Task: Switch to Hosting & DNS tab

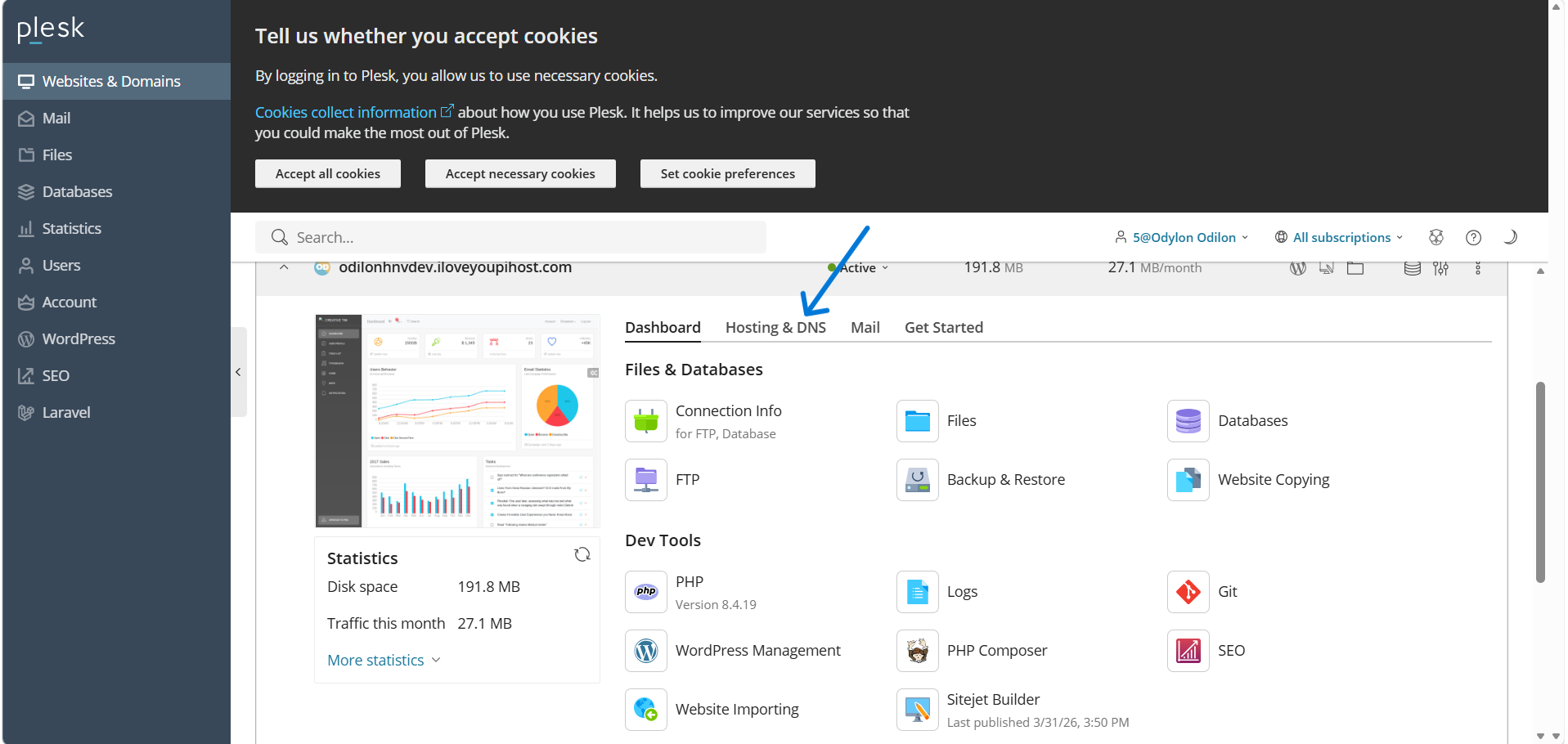Action: pyautogui.click(x=775, y=327)
